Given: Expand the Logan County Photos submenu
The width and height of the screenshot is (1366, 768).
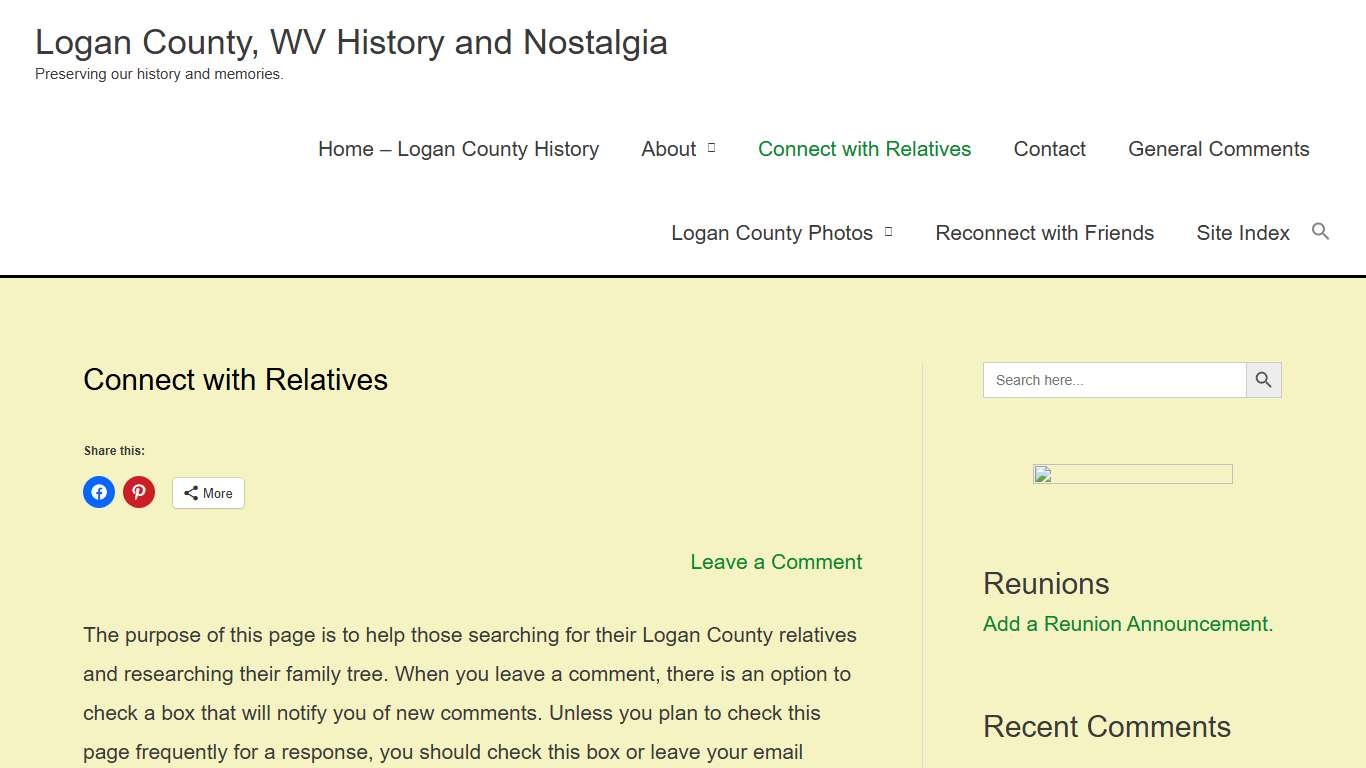Looking at the screenshot, I should coord(888,233).
